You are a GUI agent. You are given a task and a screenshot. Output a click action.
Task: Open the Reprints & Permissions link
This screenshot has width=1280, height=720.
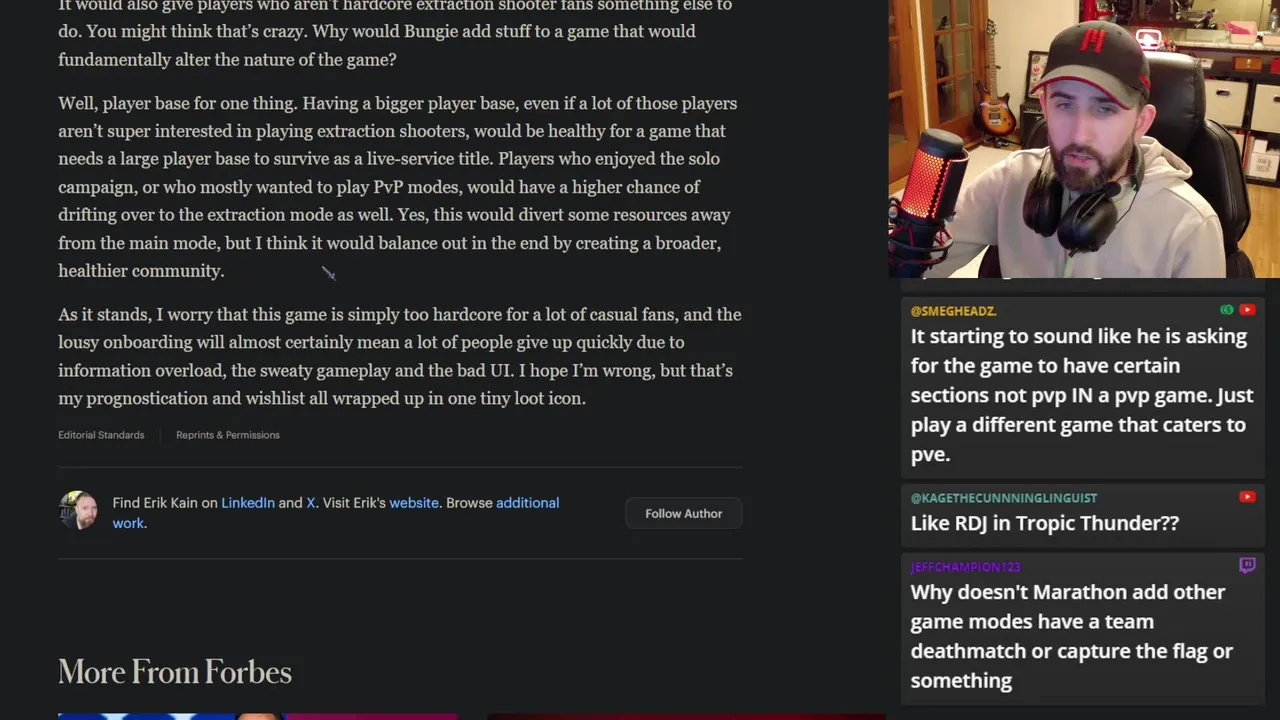228,435
